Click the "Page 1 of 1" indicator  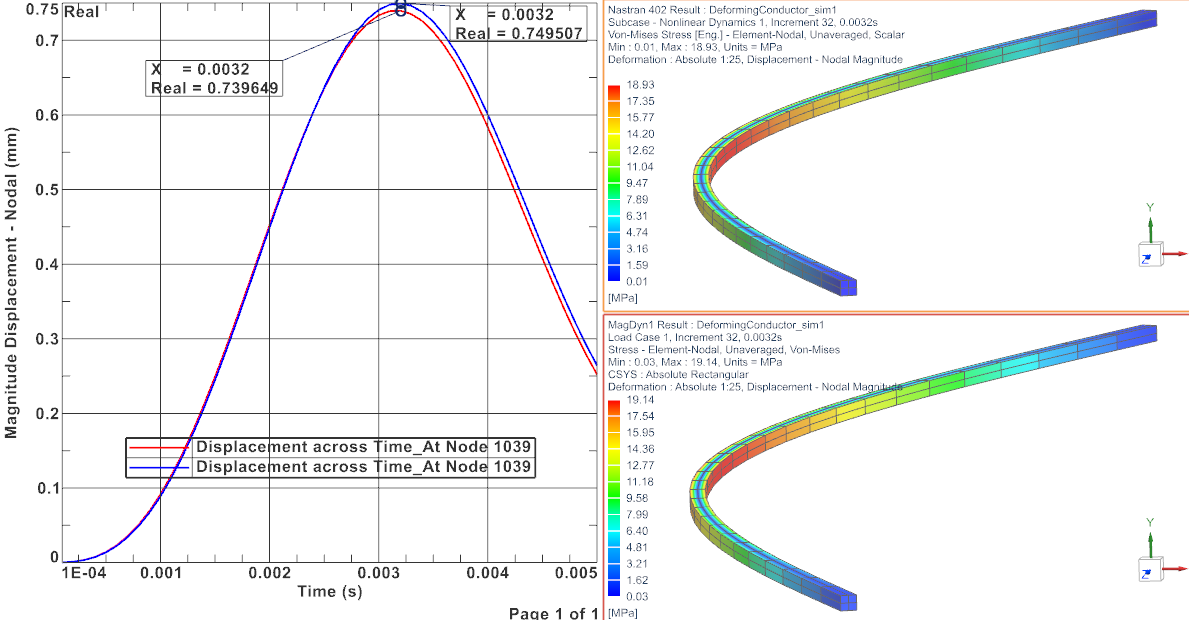[x=553, y=612]
